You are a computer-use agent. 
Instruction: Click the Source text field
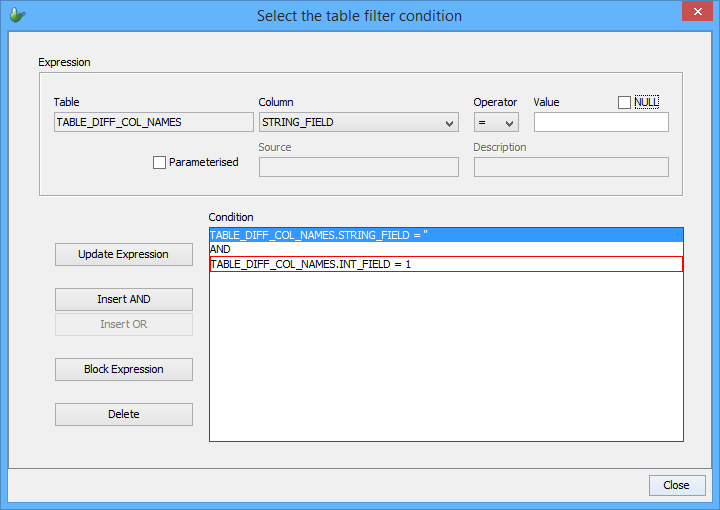tap(358, 167)
